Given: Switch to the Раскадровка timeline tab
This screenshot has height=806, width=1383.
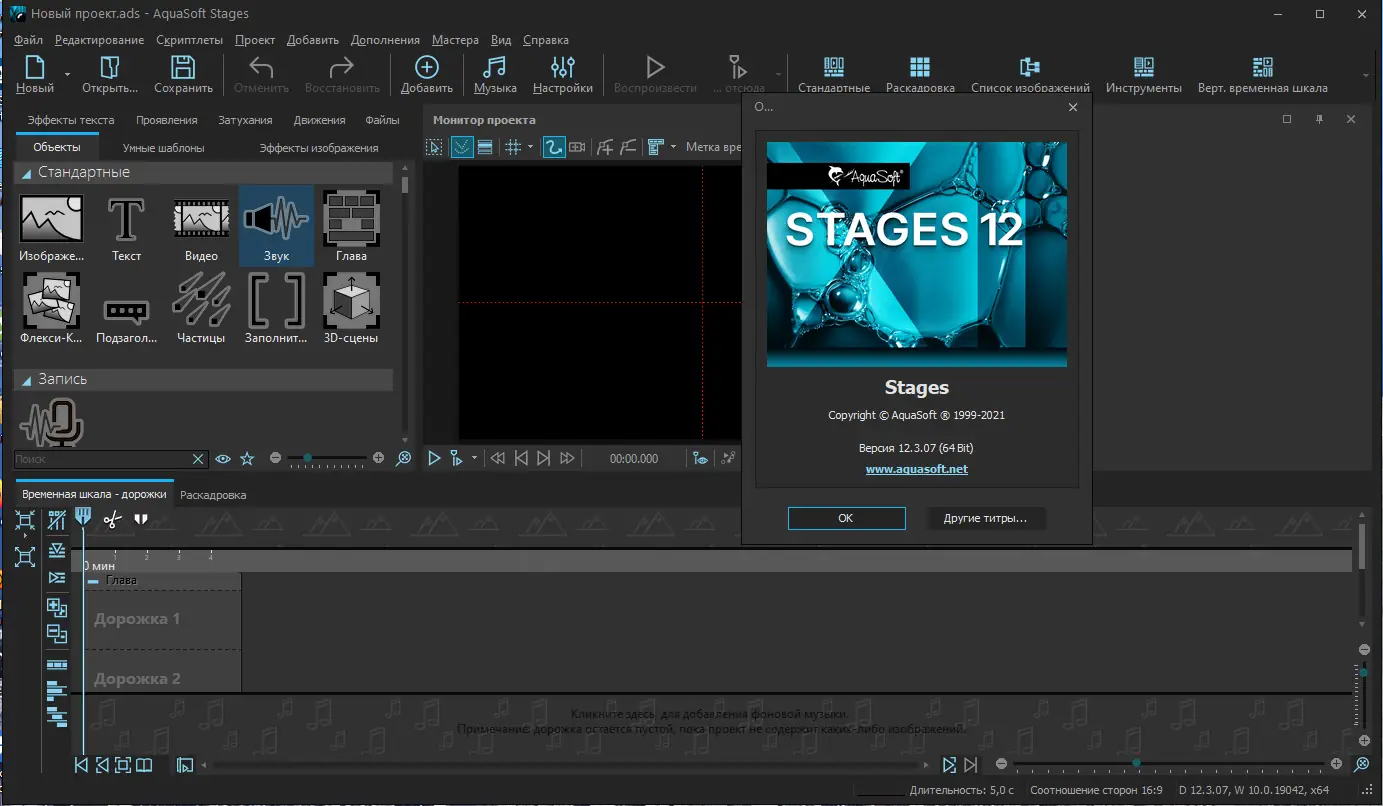Looking at the screenshot, I should click(213, 495).
